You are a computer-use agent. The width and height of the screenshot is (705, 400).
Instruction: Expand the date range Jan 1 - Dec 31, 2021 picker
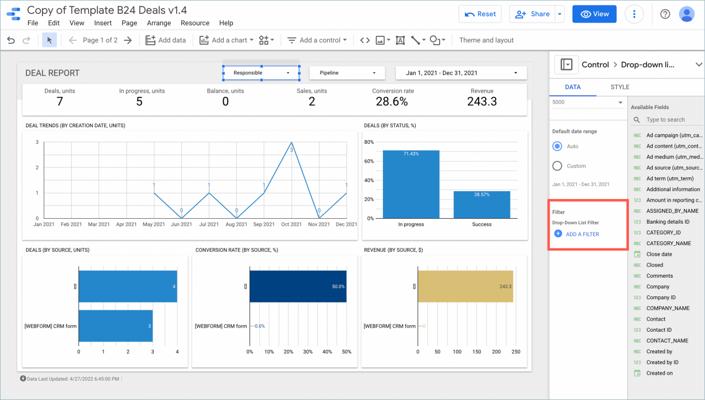tap(461, 73)
